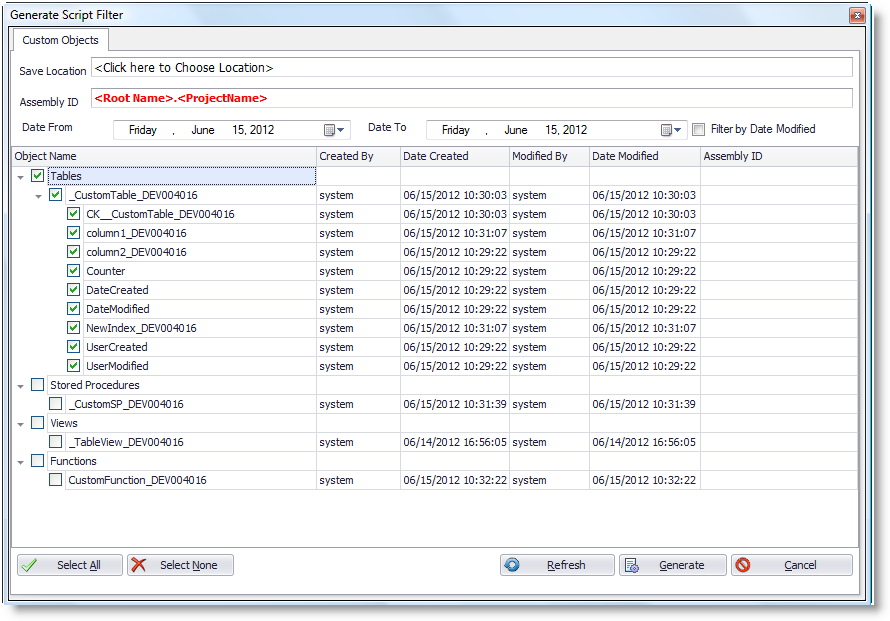Collapse the Stored Procedures node

tap(21, 385)
